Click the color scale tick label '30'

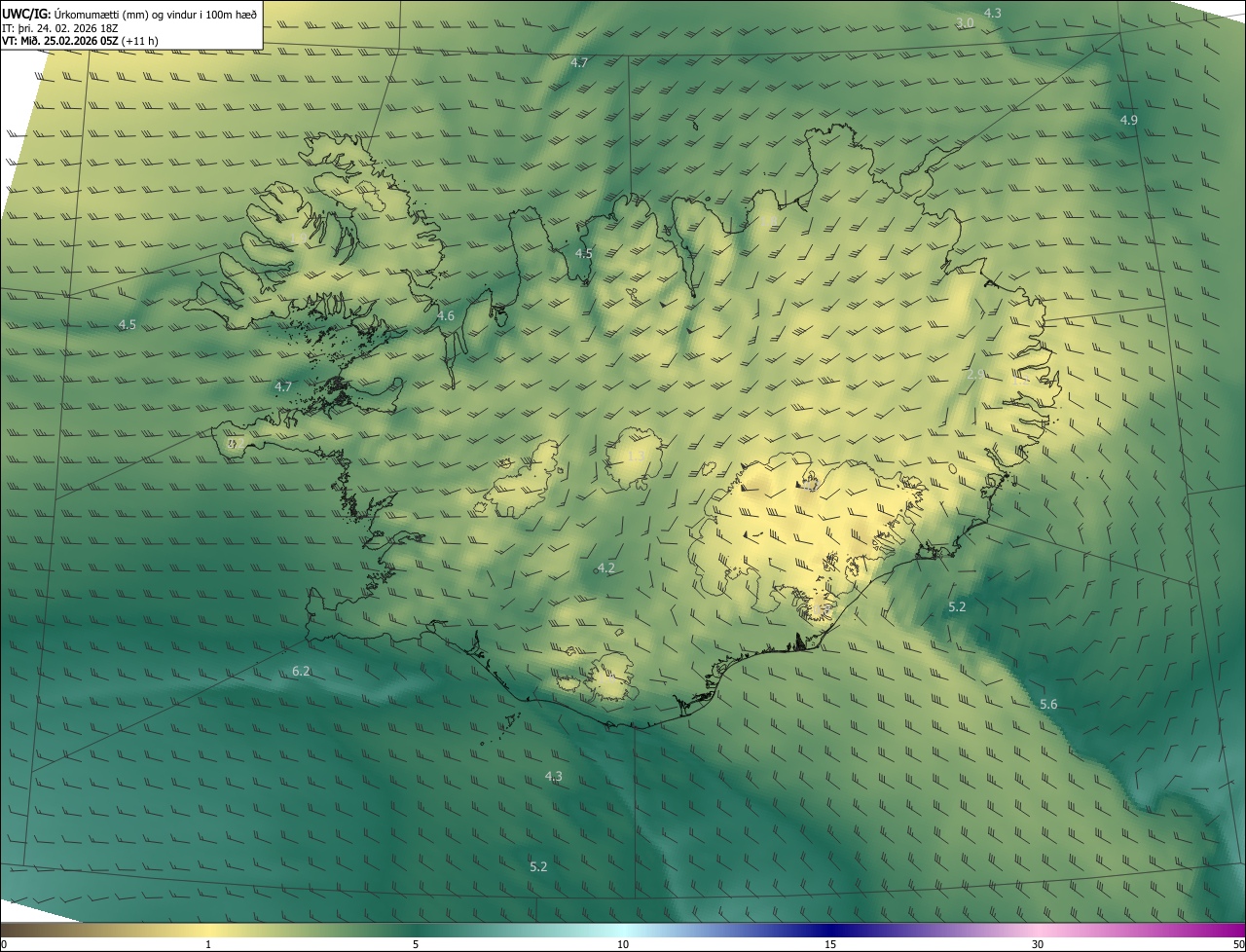pos(1038,944)
